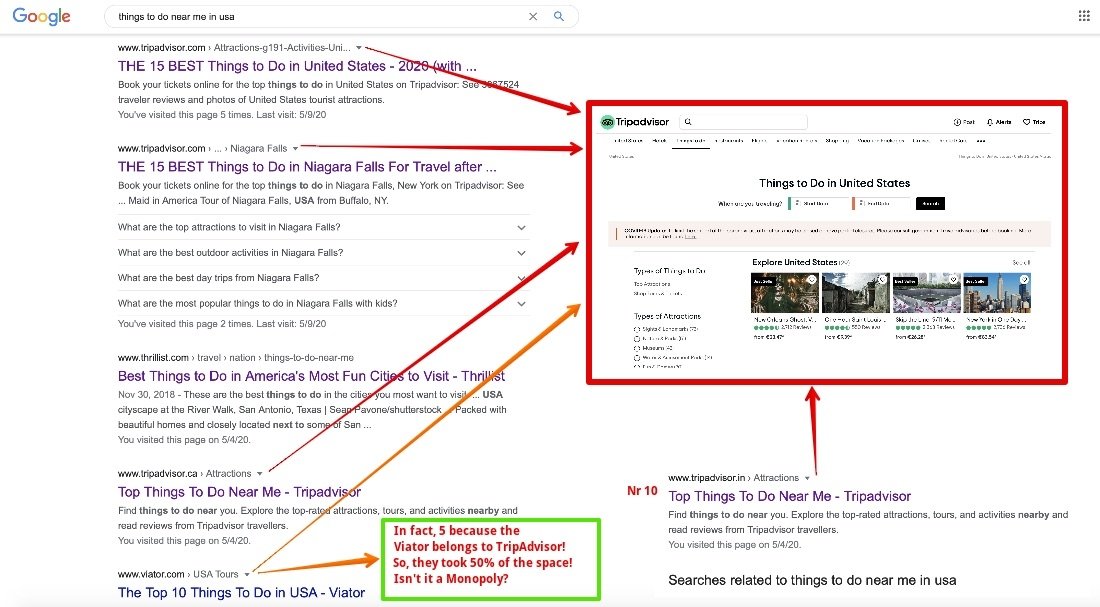Expand 'best day trips from Niagara Falls' question

pyautogui.click(x=521, y=278)
